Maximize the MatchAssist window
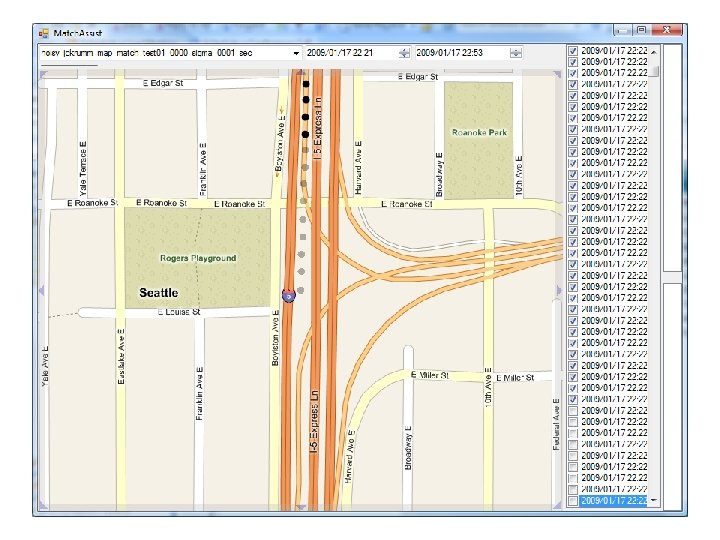 tap(642, 30)
